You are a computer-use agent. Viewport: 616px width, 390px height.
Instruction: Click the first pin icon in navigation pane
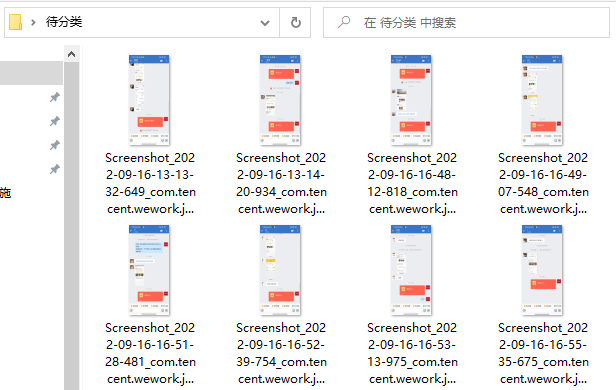click(x=55, y=97)
